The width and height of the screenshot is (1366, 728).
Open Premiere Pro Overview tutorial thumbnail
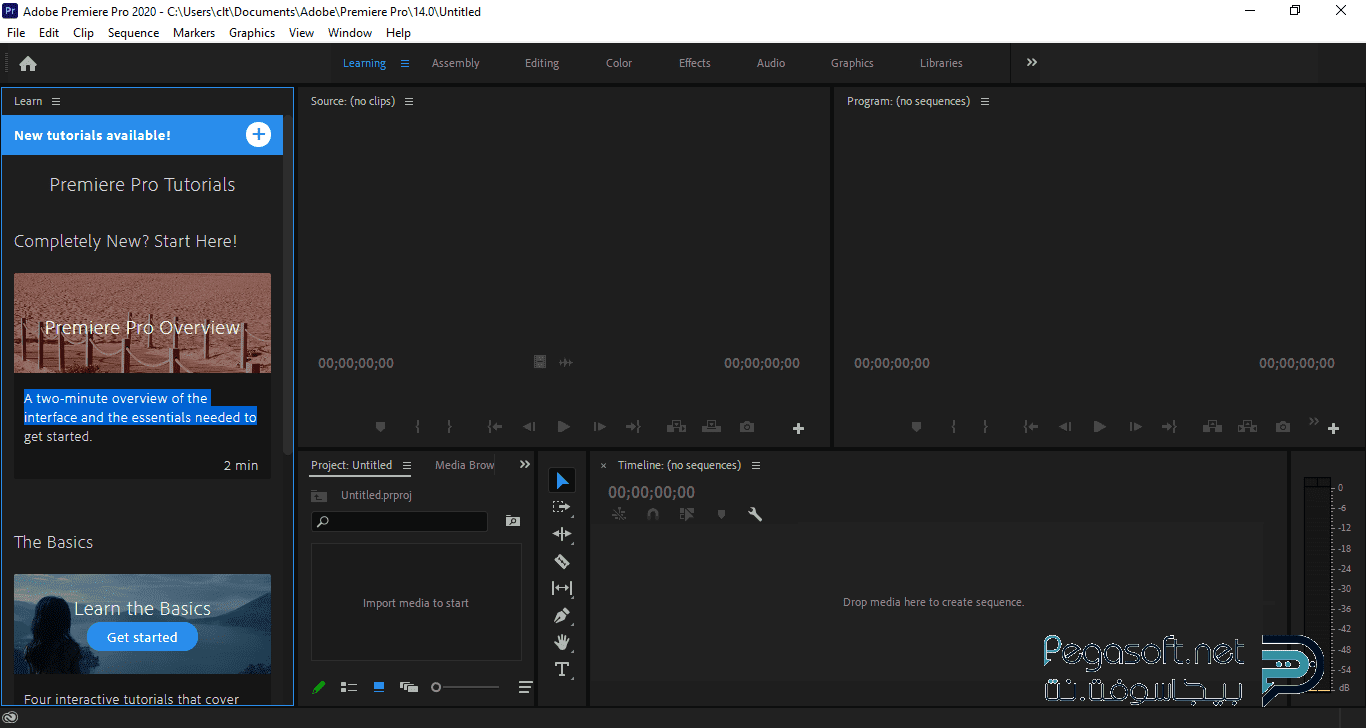click(x=142, y=323)
